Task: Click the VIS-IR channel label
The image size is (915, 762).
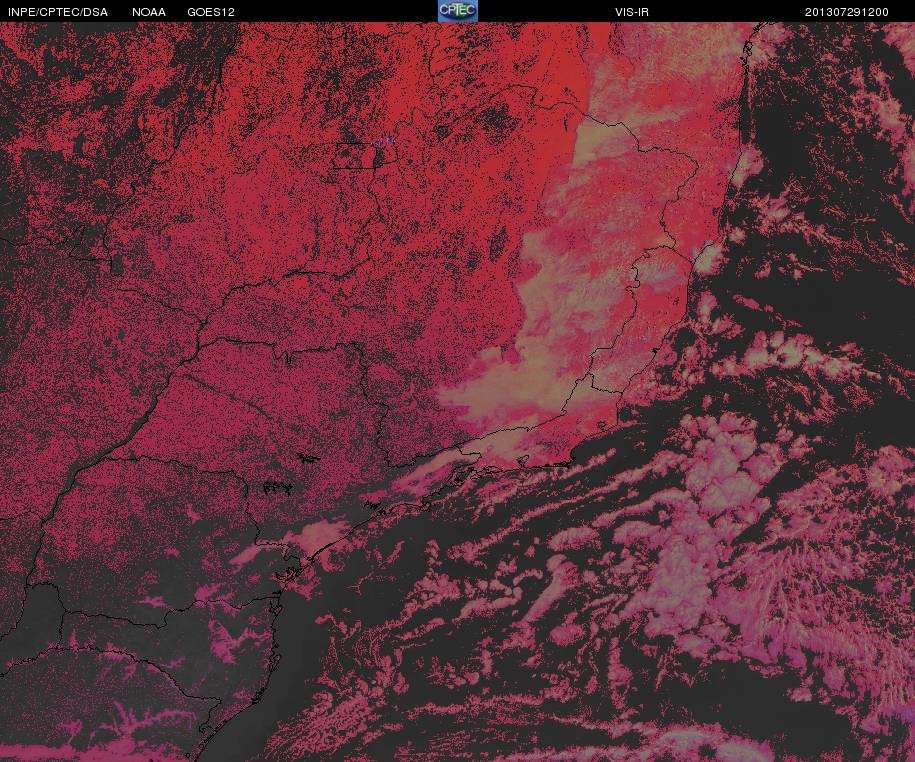Action: (x=632, y=12)
